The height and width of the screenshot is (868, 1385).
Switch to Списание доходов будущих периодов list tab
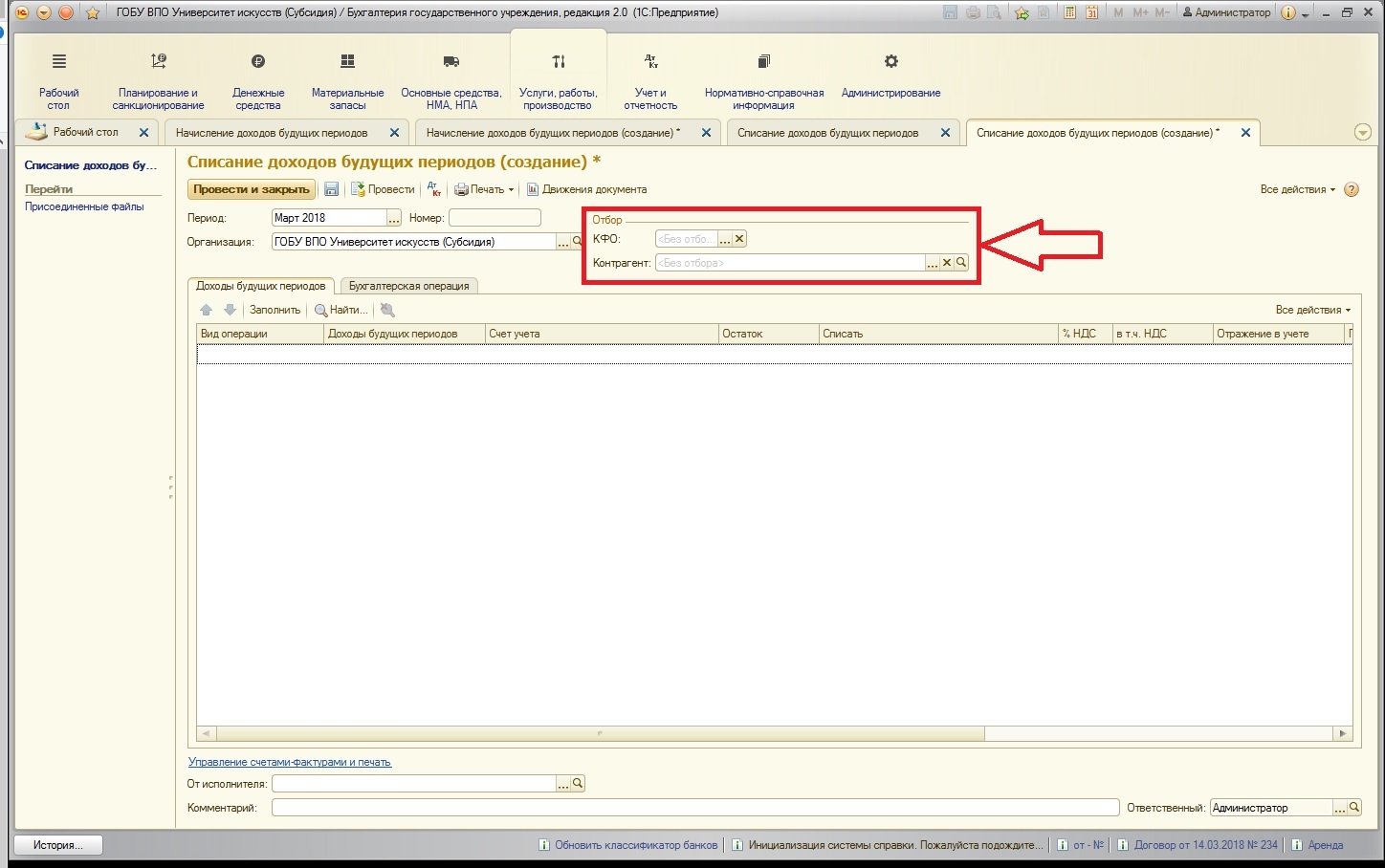[827, 133]
